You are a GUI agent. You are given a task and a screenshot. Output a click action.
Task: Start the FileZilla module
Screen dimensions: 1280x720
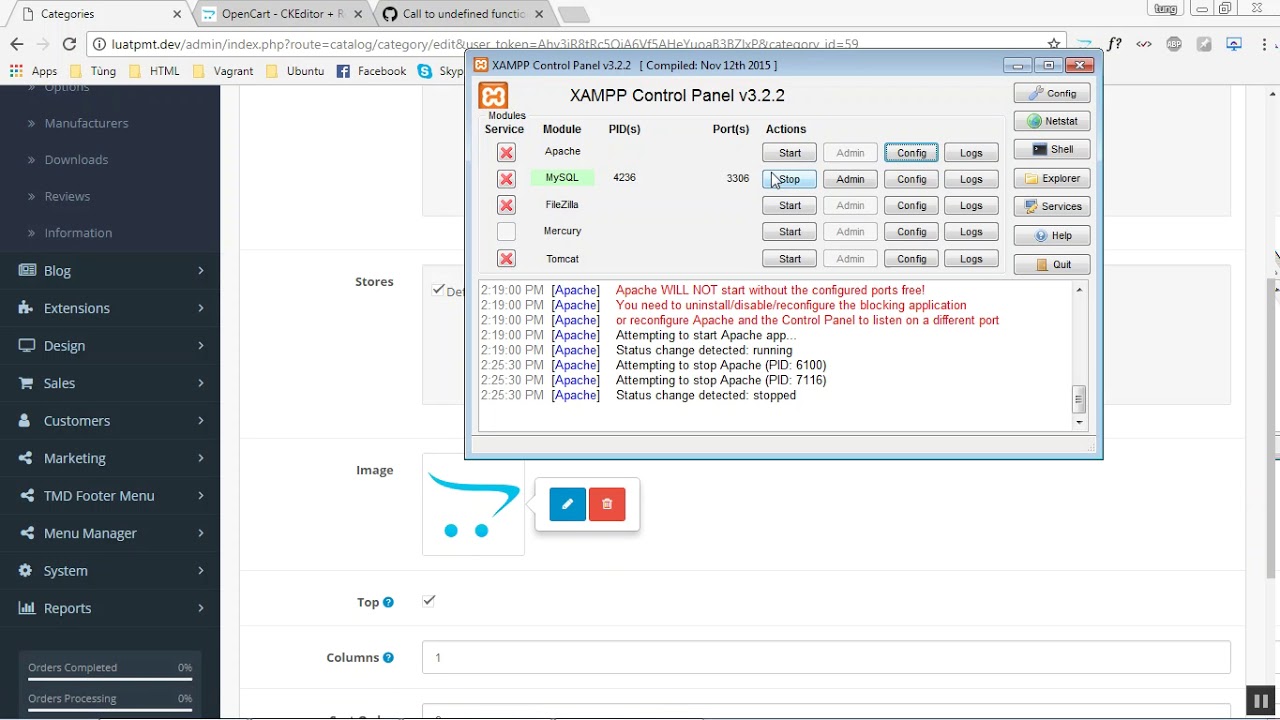[x=790, y=205]
